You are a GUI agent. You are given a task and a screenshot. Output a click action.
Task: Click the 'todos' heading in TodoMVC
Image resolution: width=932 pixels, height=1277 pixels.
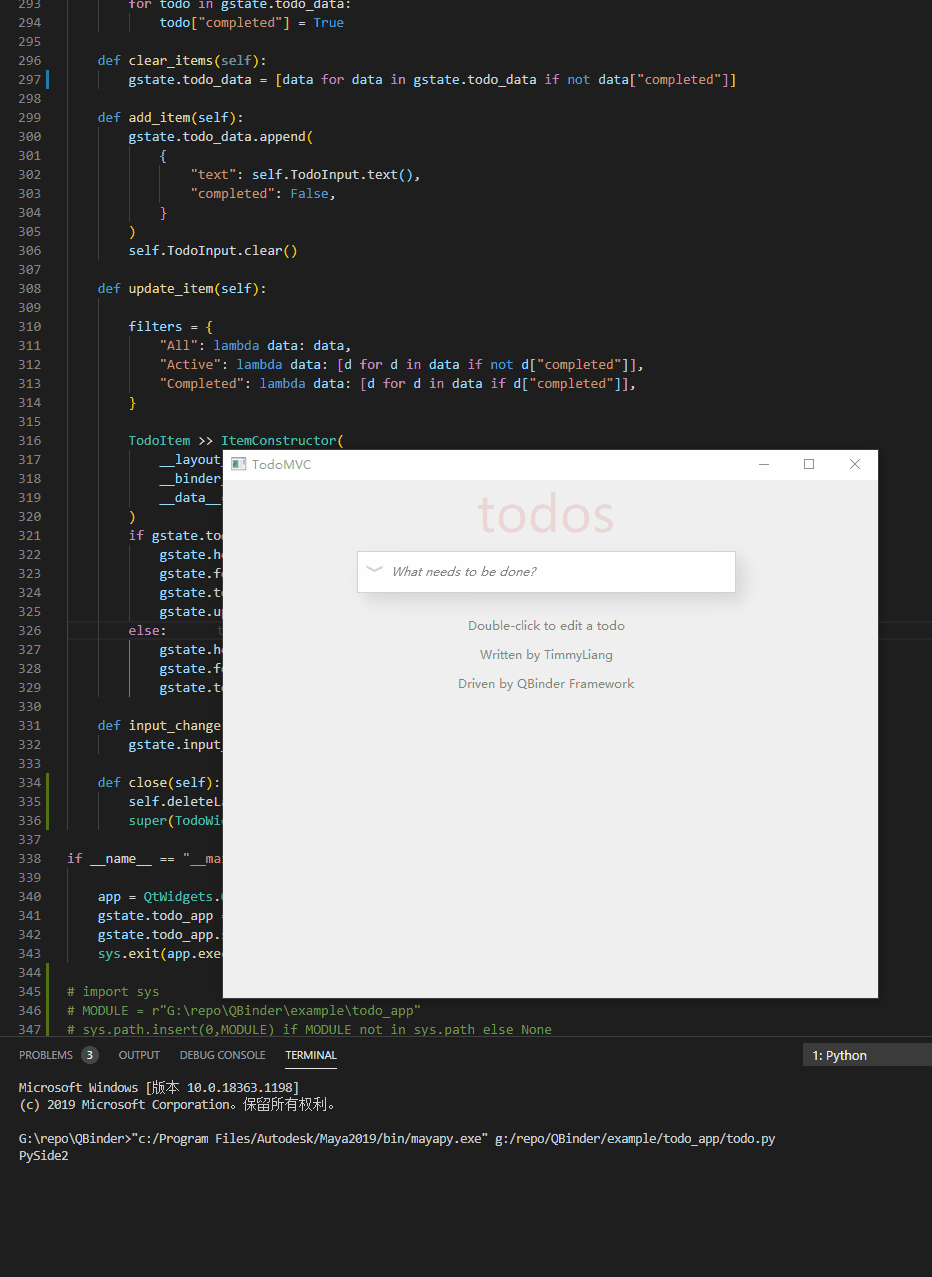(546, 514)
